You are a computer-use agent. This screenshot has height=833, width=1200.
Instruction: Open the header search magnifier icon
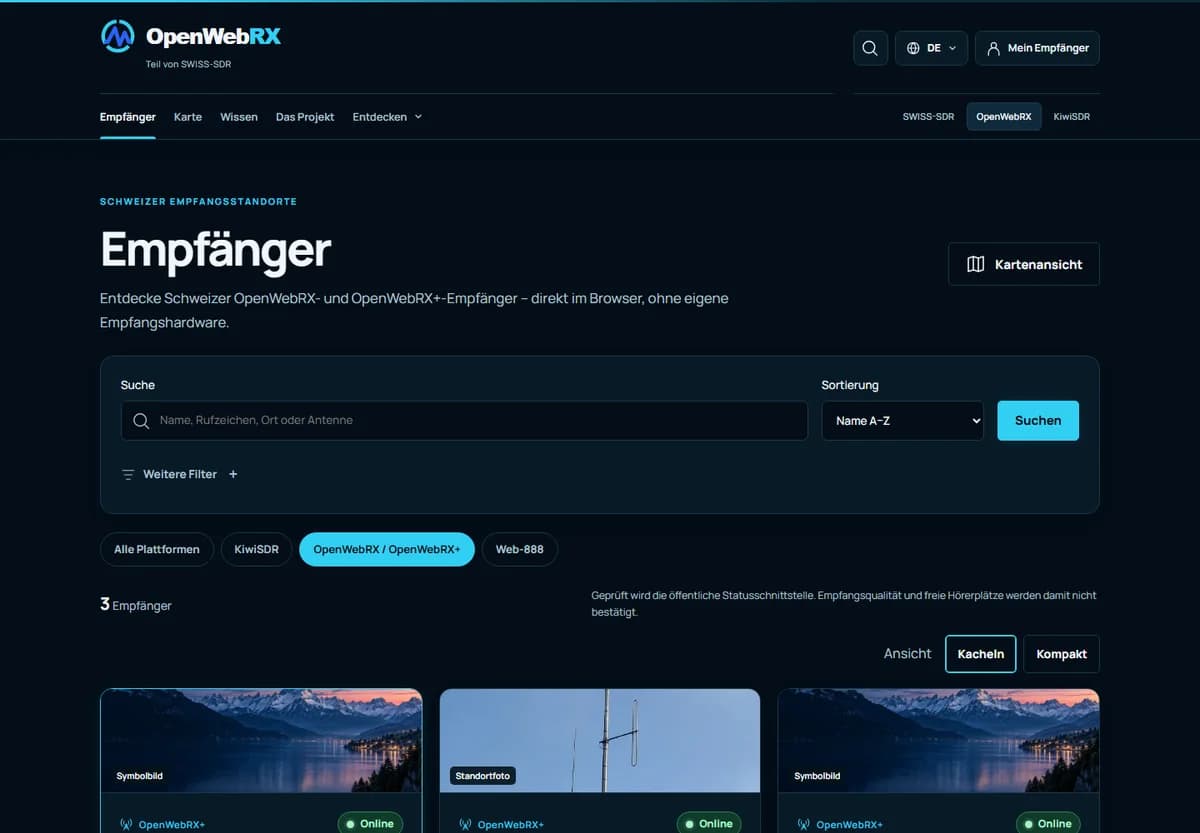(x=870, y=48)
